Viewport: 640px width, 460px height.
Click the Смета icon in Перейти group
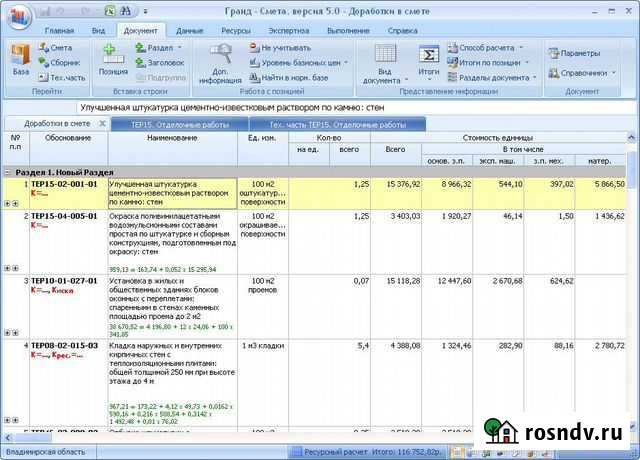tap(55, 47)
